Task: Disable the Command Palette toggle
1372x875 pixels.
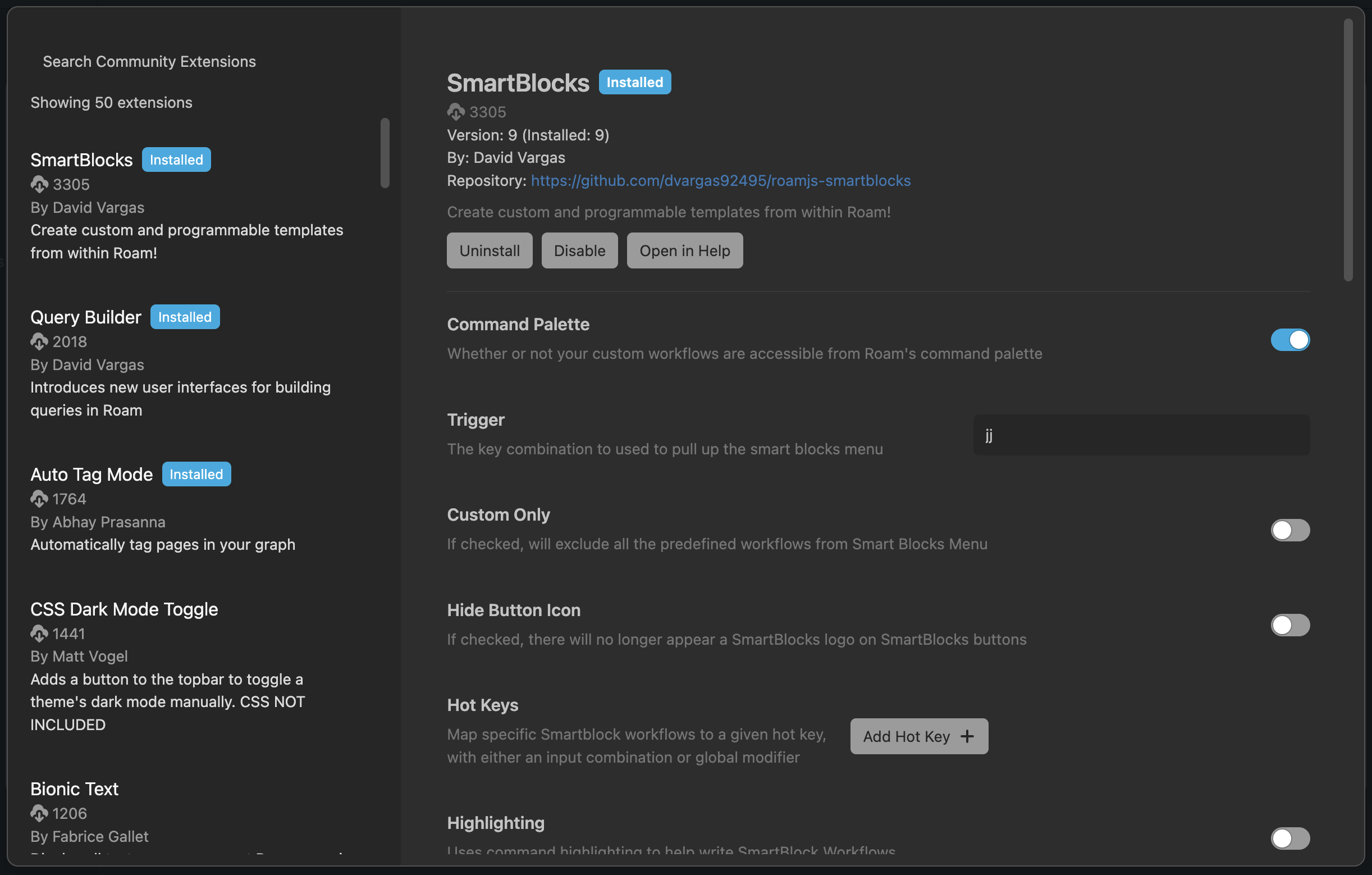Action: pos(1290,340)
